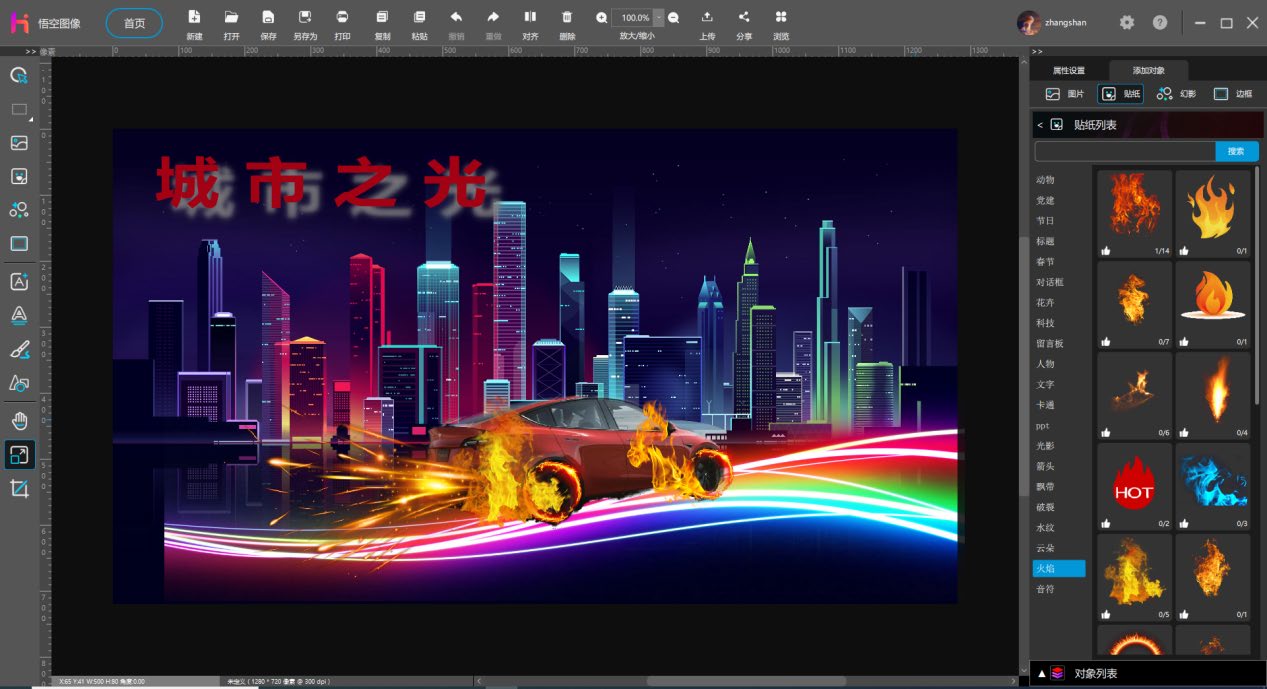Image resolution: width=1267 pixels, height=689 pixels.
Task: Expand the 对象列表 panel at bottom
Action: [x=1041, y=674]
